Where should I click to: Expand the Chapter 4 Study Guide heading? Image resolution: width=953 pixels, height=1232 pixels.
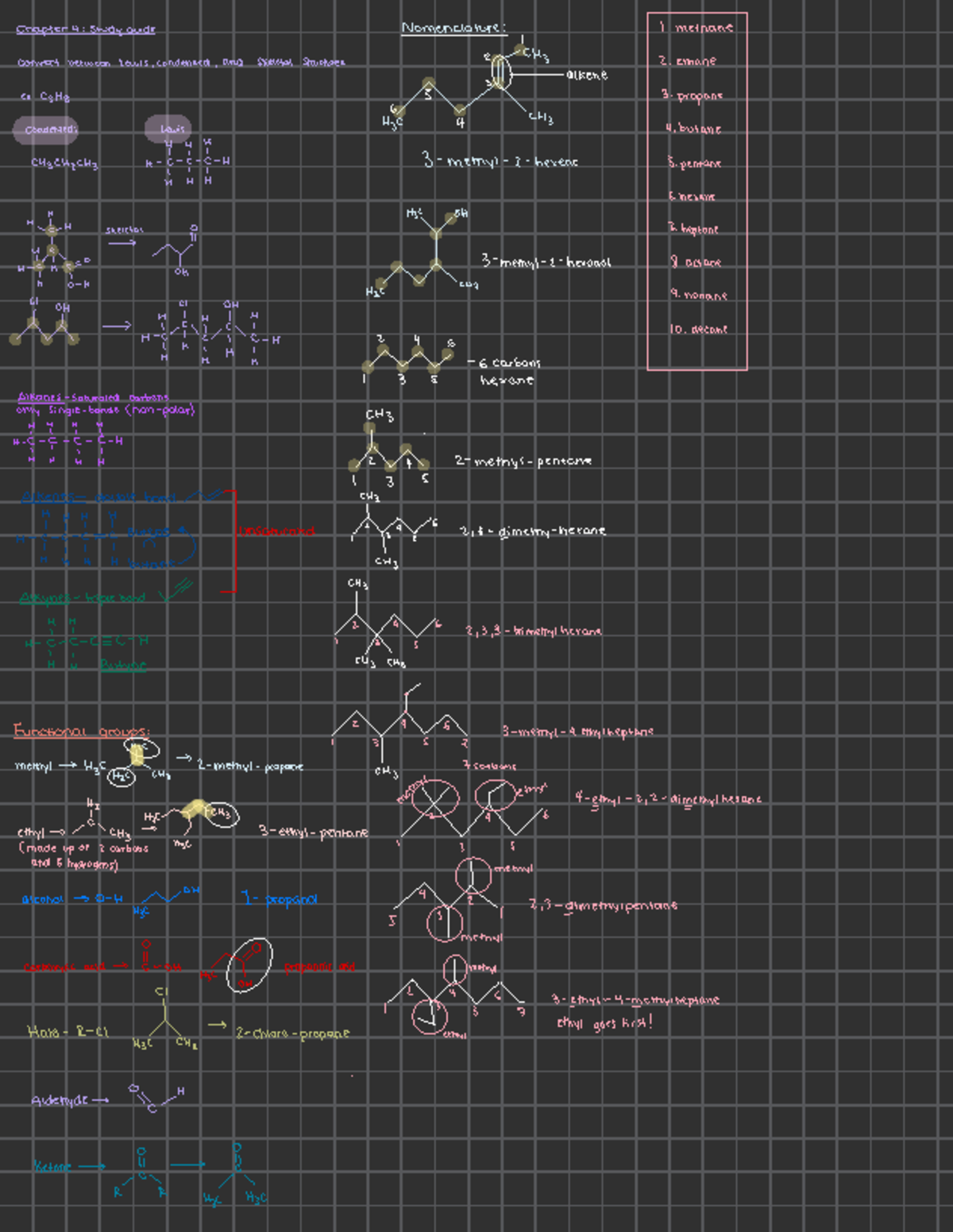(87, 29)
